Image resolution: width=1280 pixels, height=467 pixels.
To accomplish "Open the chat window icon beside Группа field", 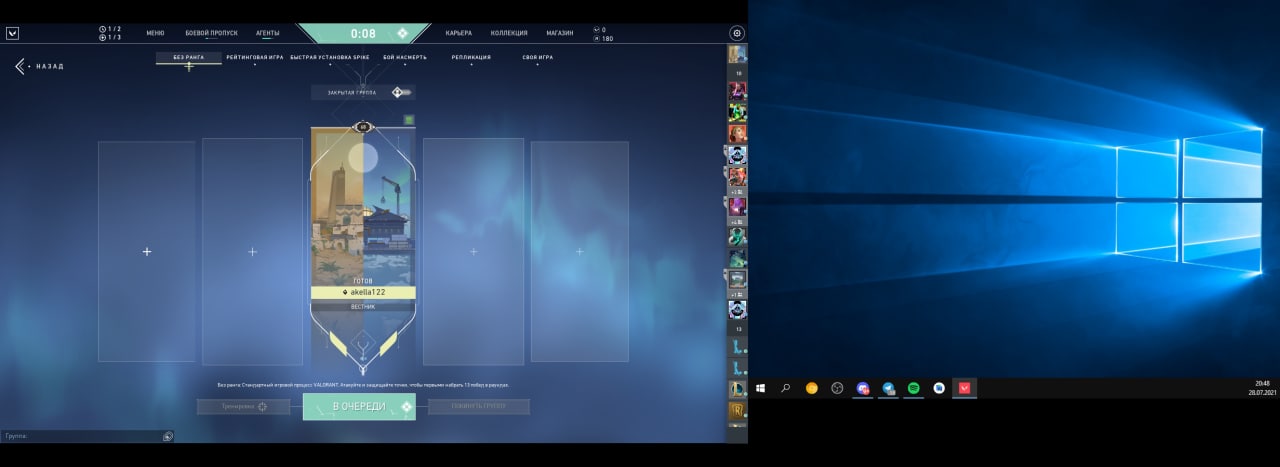I will click(x=168, y=436).
